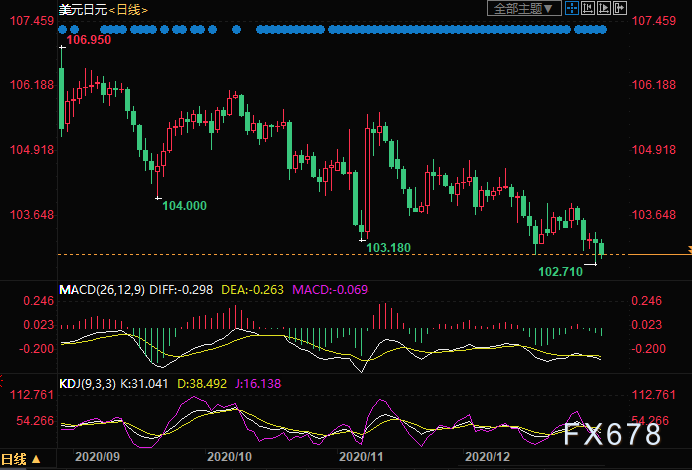Click the first blue event dot on top row
This screenshot has height=470, width=692.
tap(65, 29)
